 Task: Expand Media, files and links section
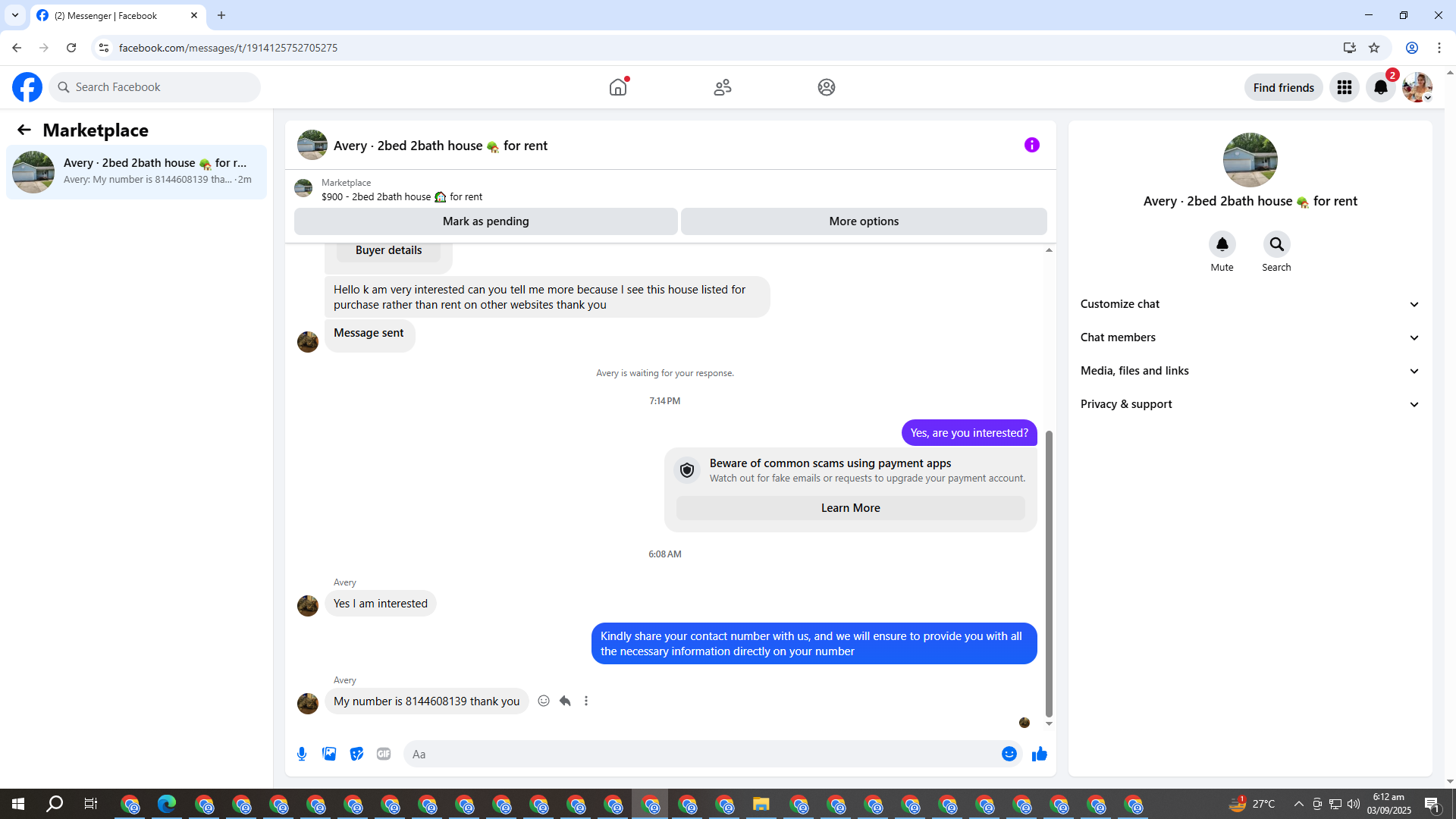pyautogui.click(x=1250, y=371)
